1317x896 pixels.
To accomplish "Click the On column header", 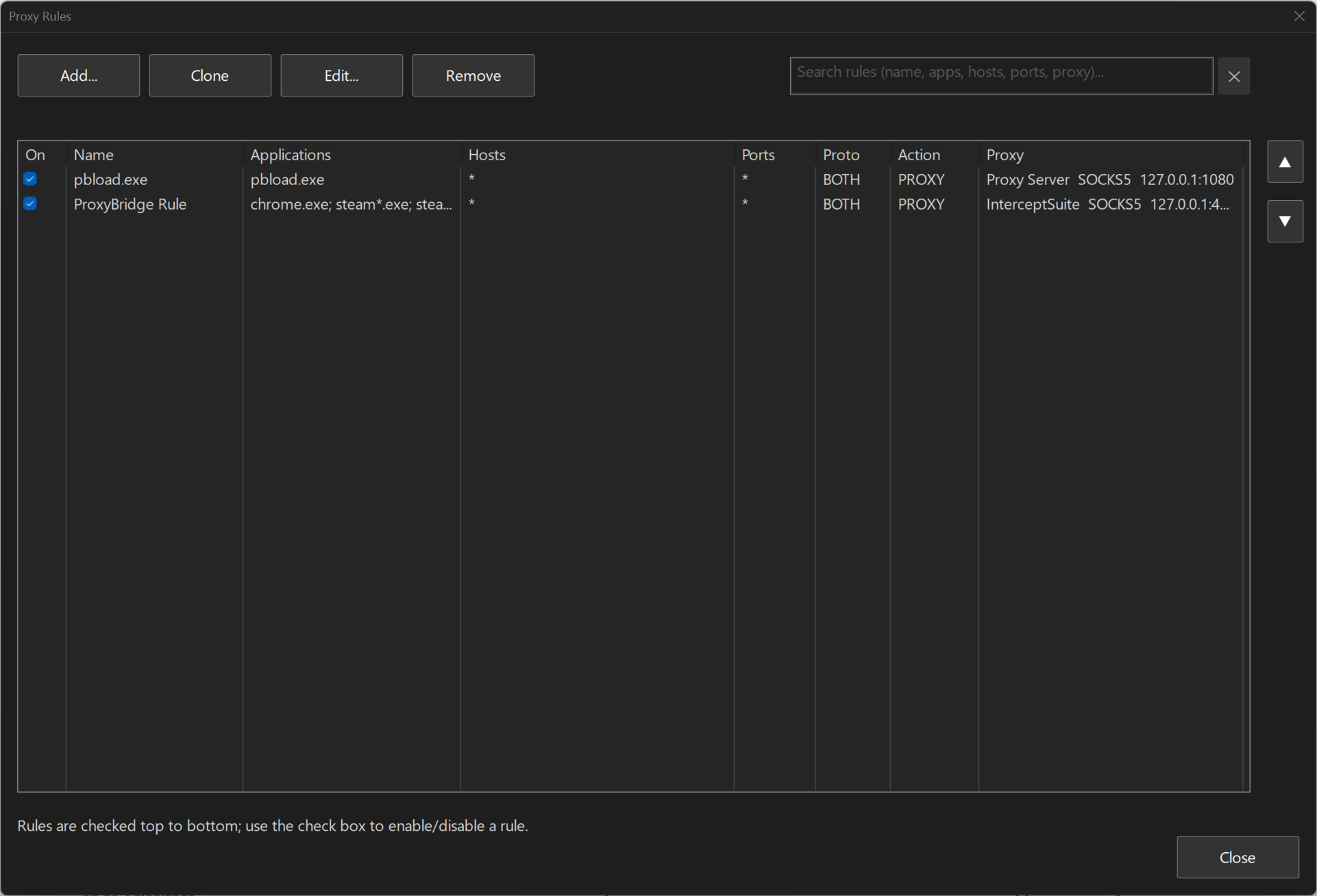I will 42,155.
